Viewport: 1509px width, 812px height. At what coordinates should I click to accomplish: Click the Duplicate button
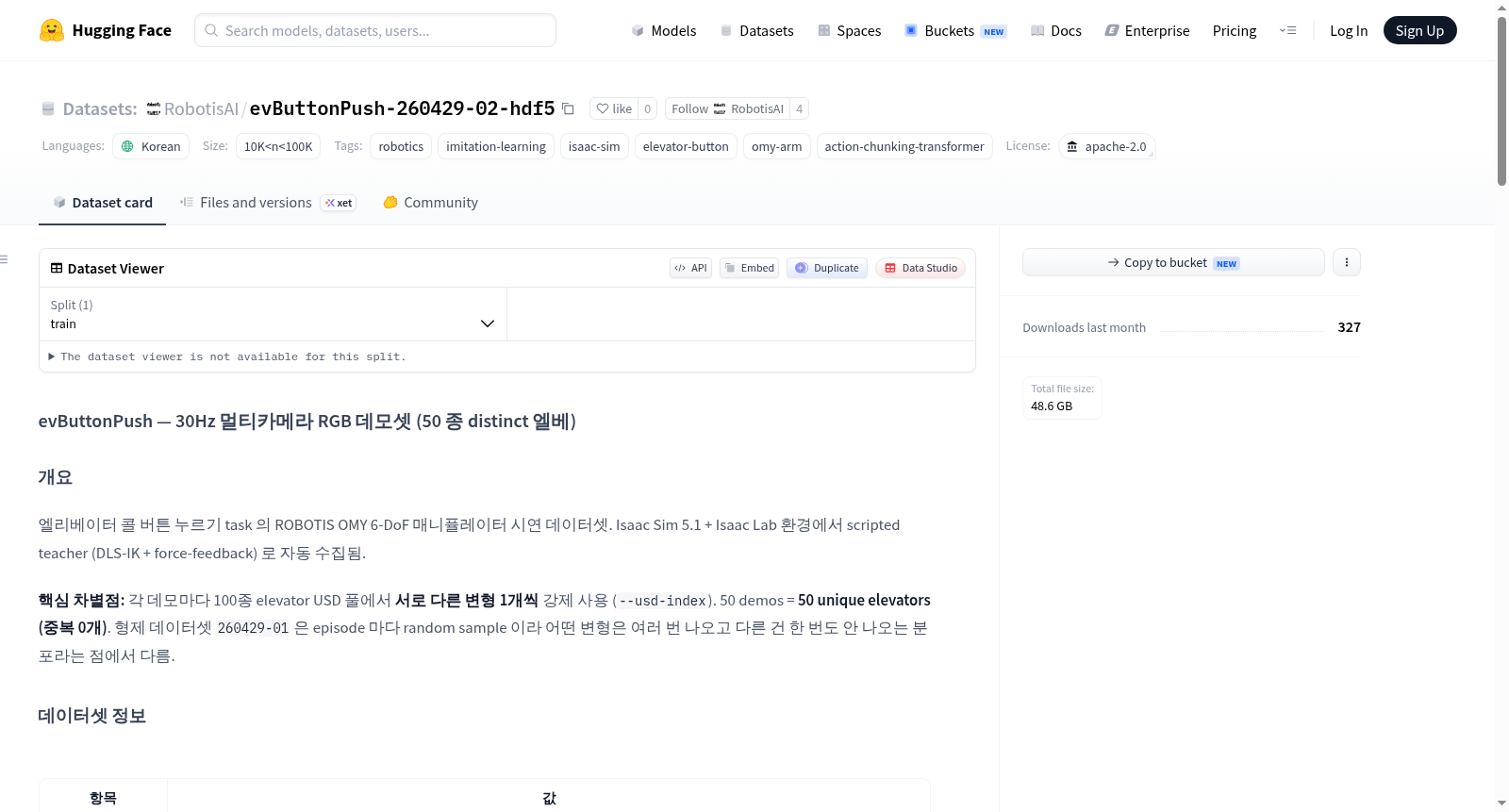[827, 268]
